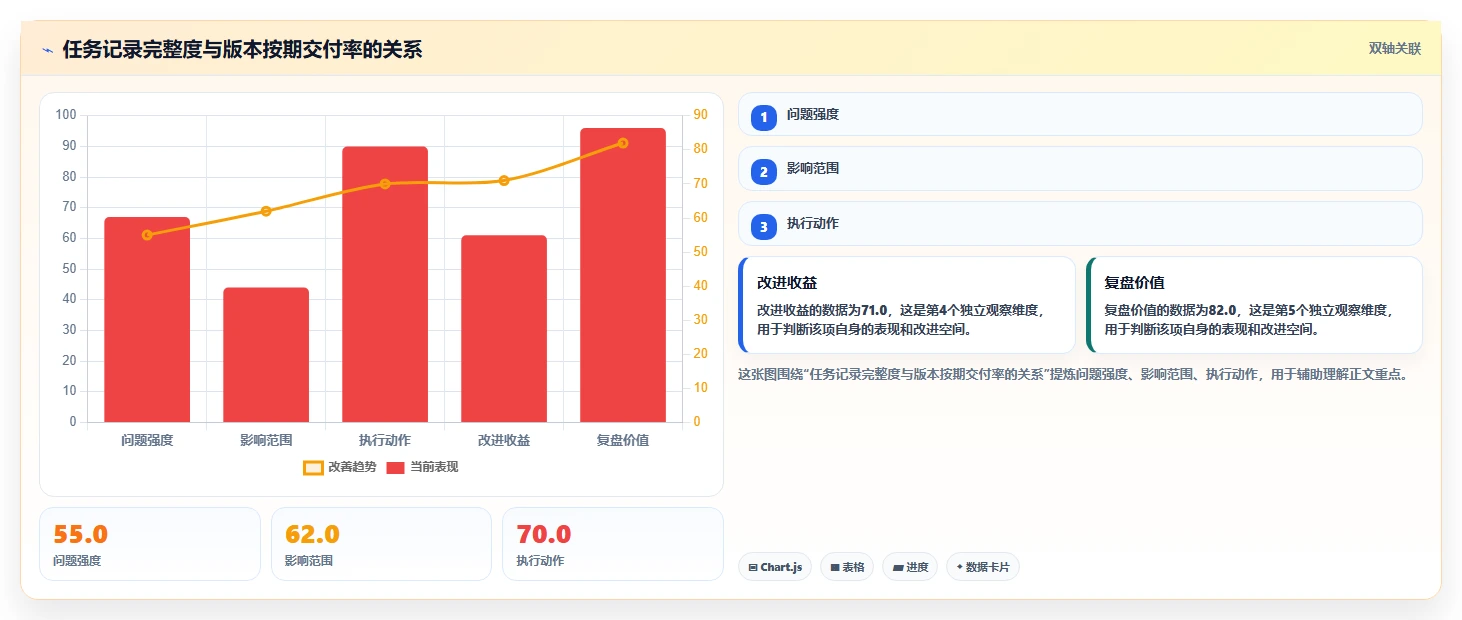Click the 问题强度 x-axis label

pyautogui.click(x=147, y=440)
